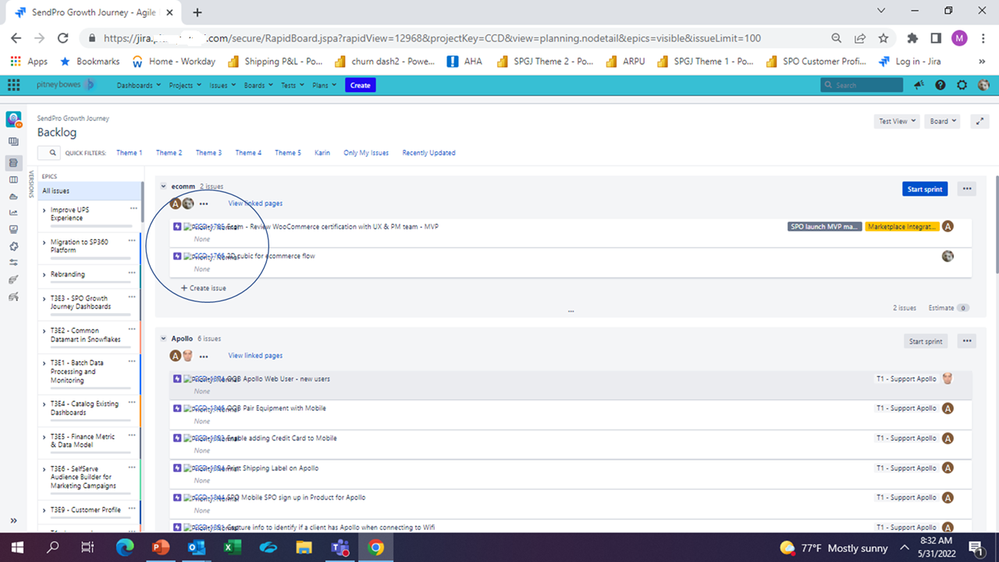Open Microsoft Teams from the taskbar
The image size is (999, 562).
tap(340, 547)
